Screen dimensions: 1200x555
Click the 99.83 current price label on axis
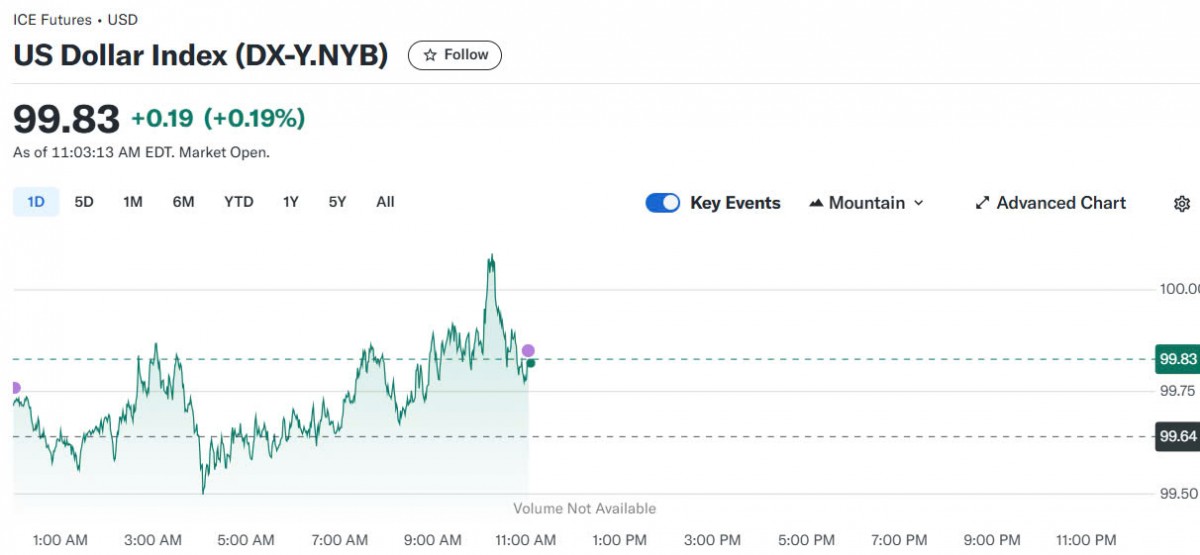point(1177,359)
